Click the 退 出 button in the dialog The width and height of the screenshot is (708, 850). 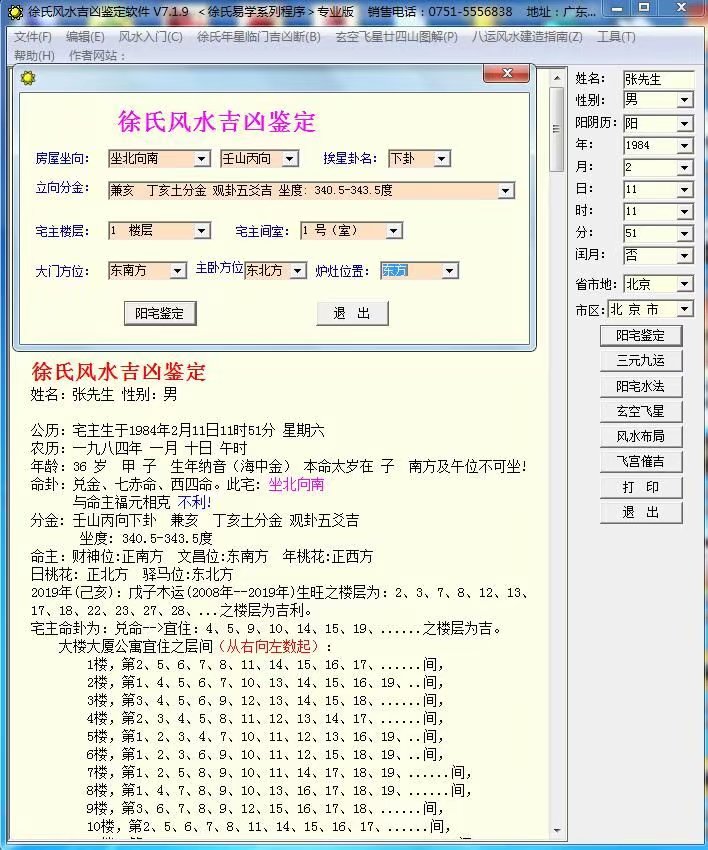[x=352, y=313]
